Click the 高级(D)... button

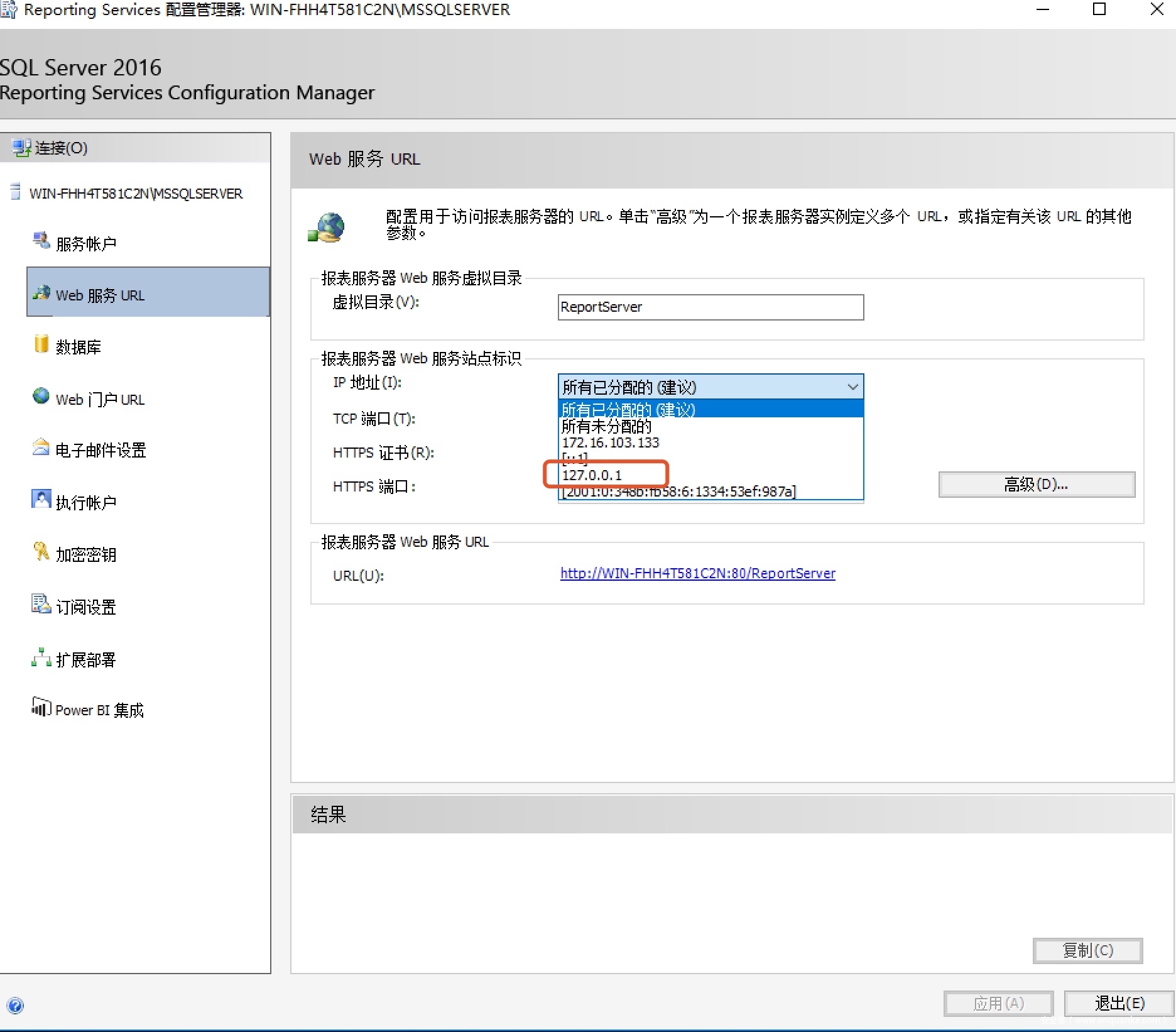(1037, 485)
